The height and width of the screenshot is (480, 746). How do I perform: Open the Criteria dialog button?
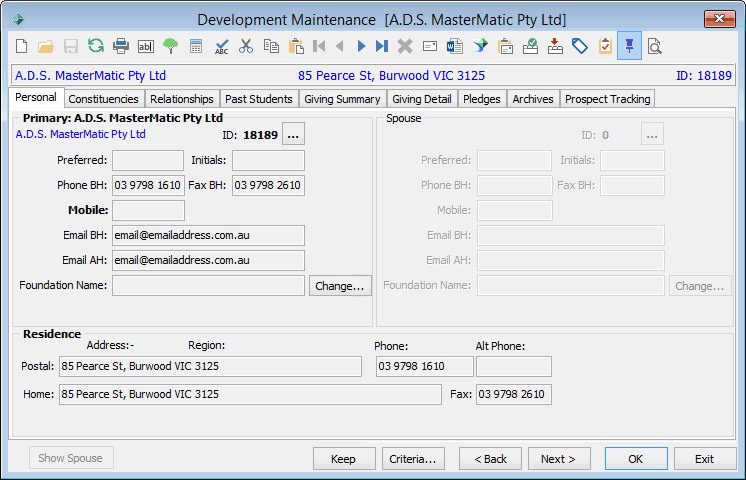413,459
